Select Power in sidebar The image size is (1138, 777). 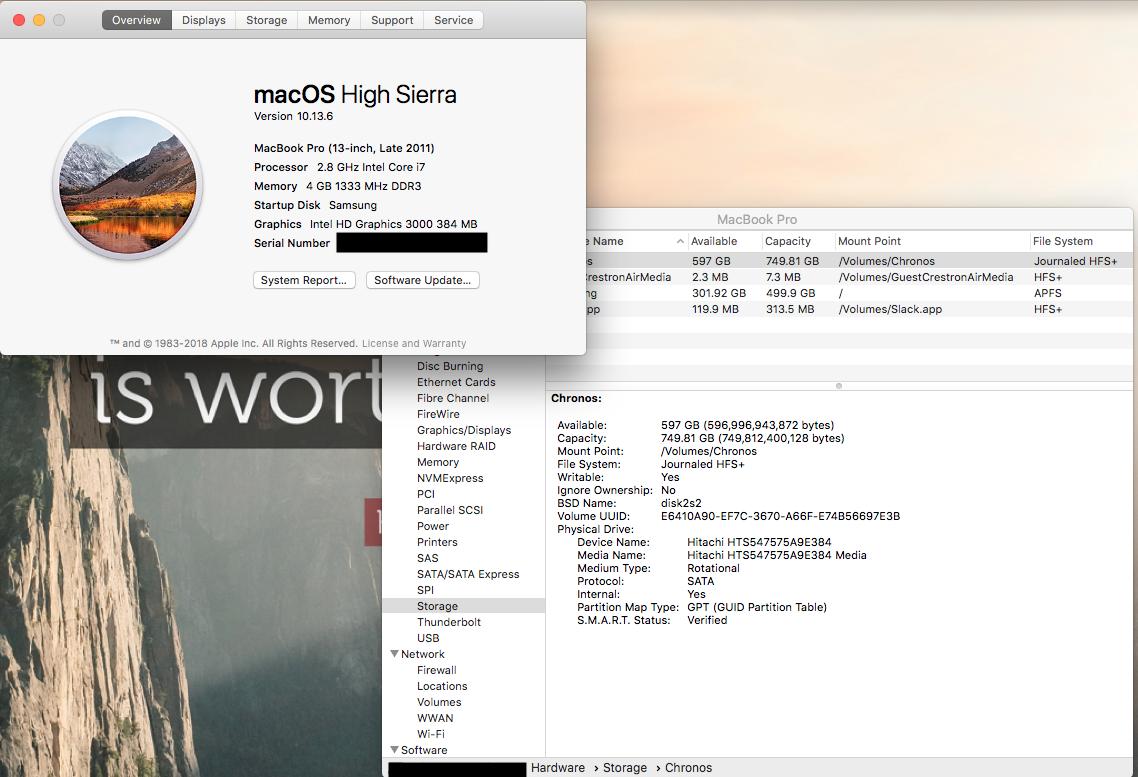(x=433, y=525)
